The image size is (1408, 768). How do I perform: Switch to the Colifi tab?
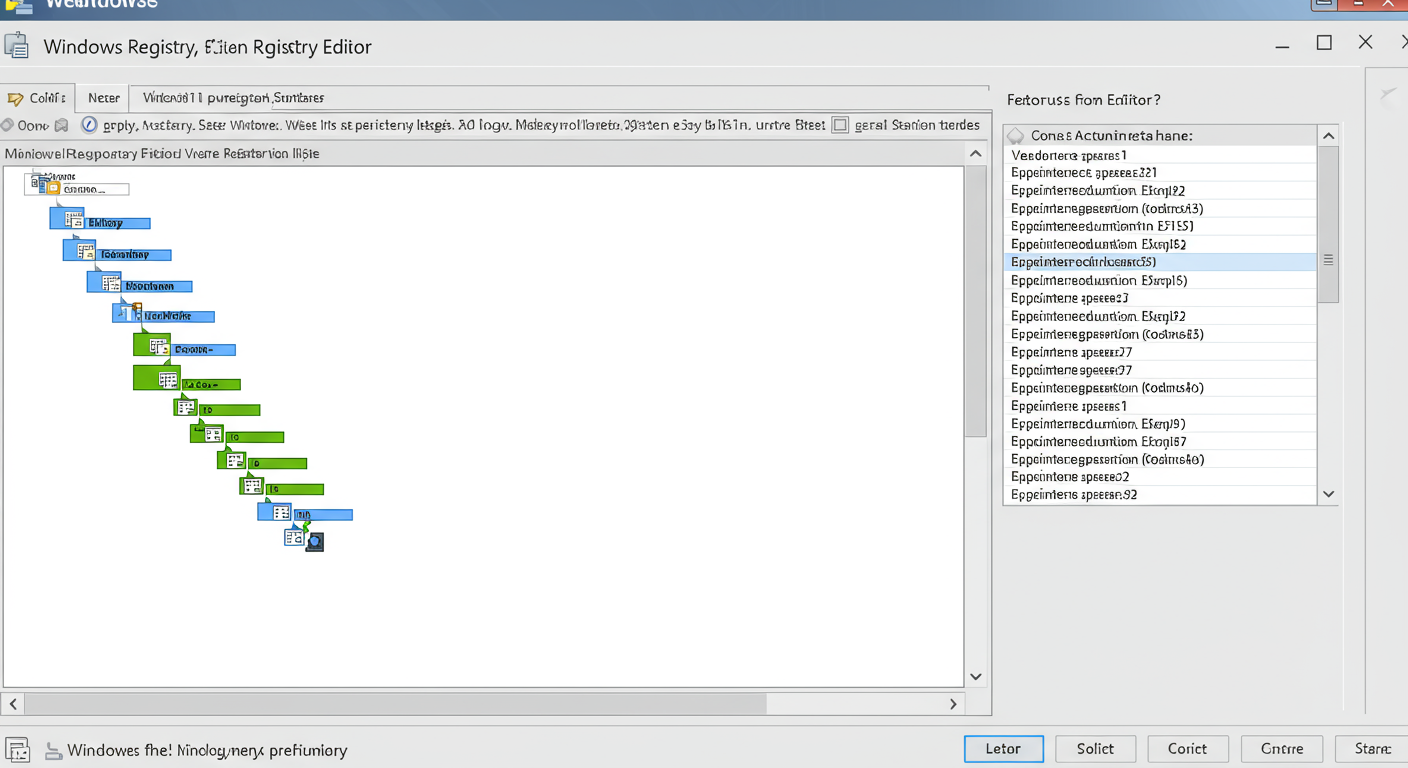pyautogui.click(x=38, y=98)
